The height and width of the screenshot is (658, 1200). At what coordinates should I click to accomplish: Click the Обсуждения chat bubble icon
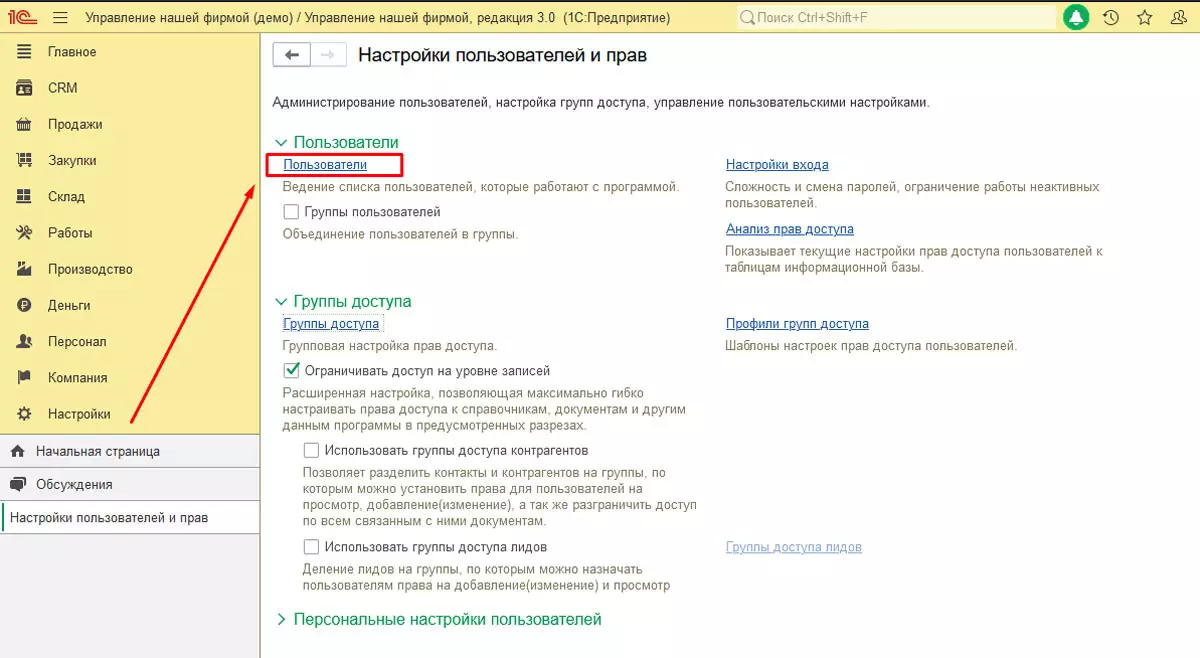[x=17, y=484]
